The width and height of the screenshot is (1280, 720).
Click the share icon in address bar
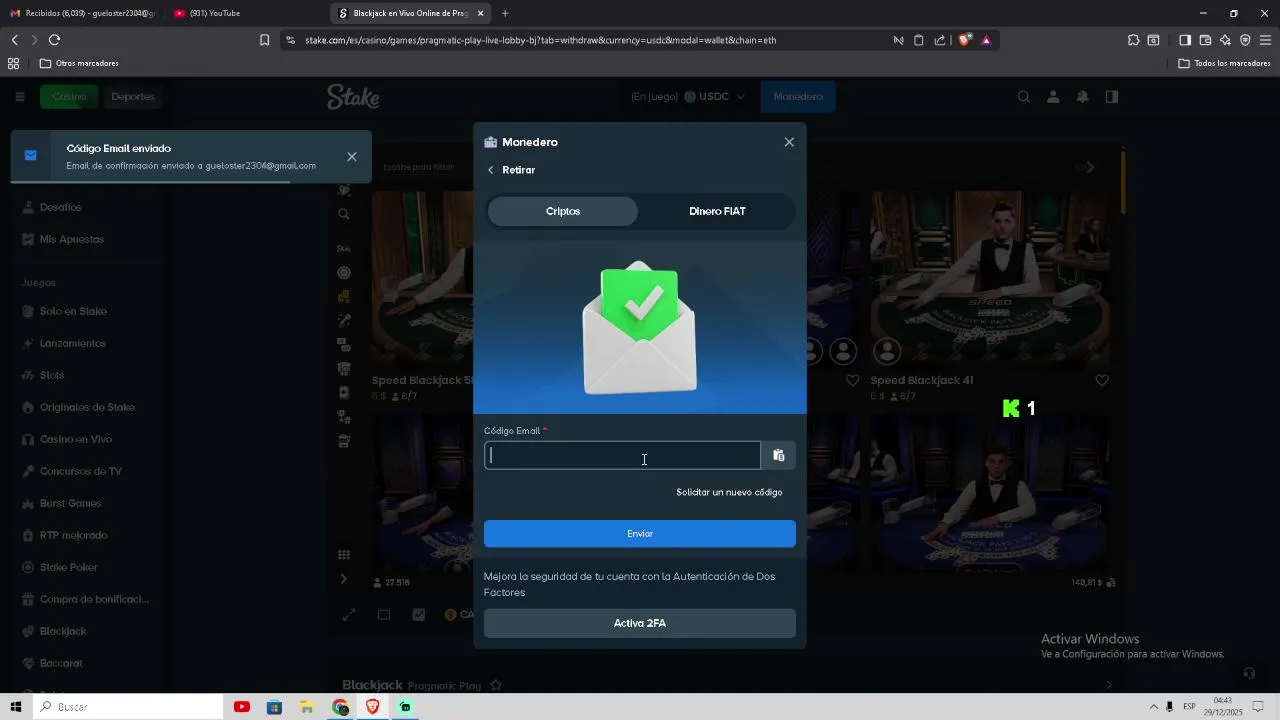click(x=940, y=40)
